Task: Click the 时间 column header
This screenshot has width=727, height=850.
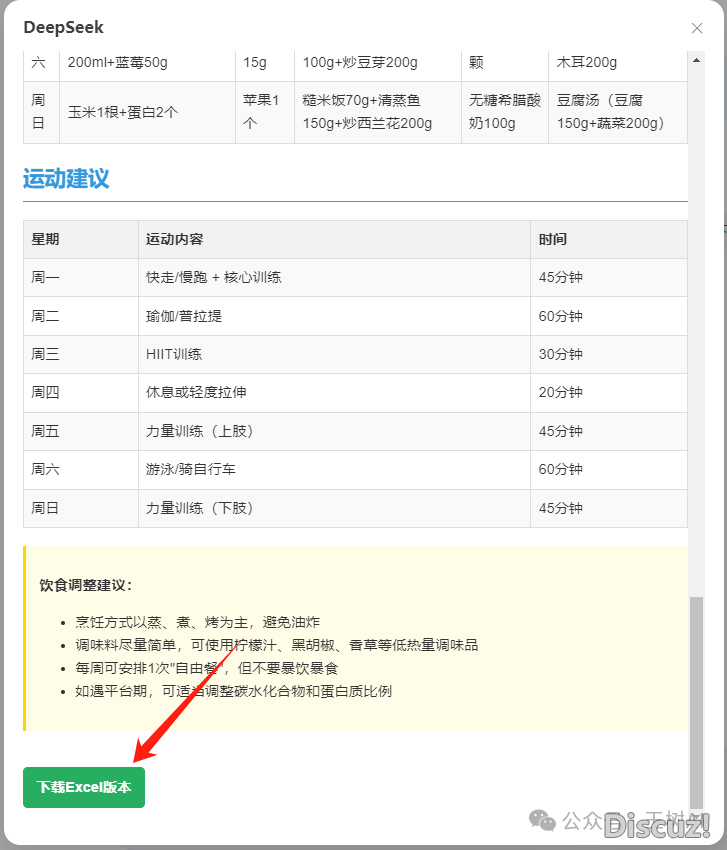Action: pos(609,239)
